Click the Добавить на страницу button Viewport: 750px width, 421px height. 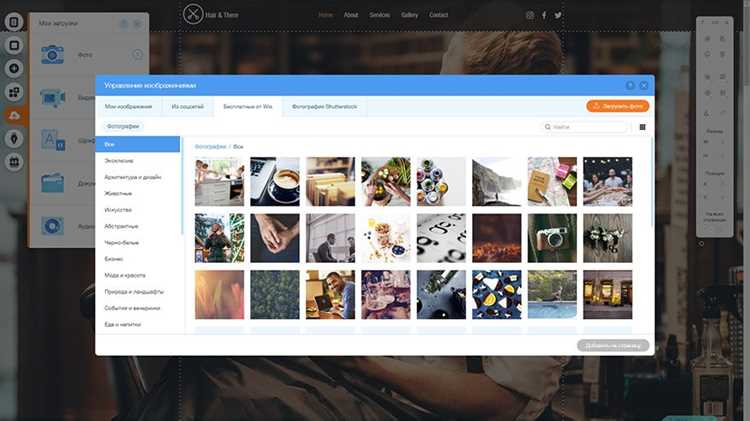click(613, 345)
